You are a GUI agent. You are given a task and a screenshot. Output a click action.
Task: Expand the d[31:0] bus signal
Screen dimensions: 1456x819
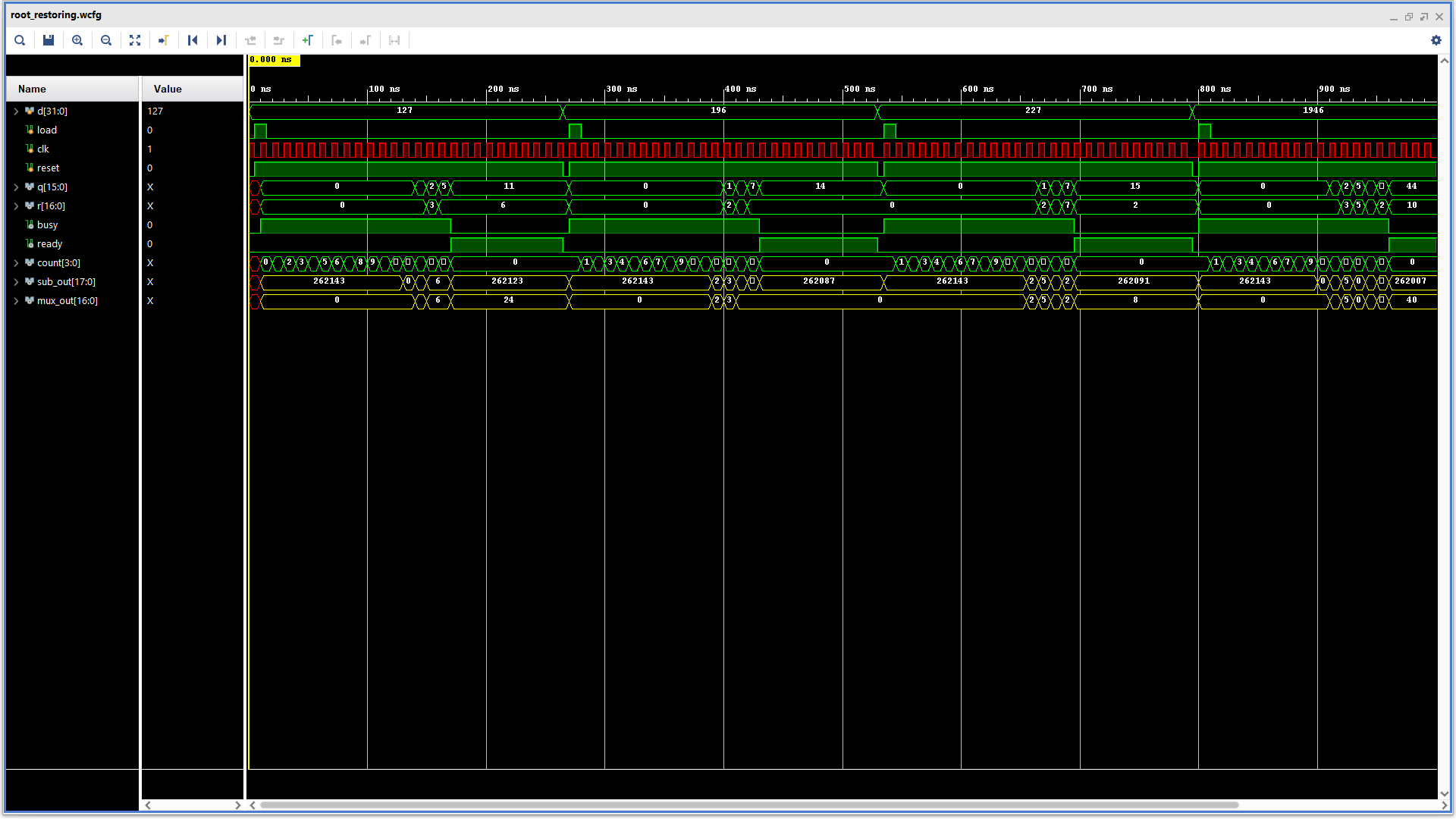click(16, 111)
